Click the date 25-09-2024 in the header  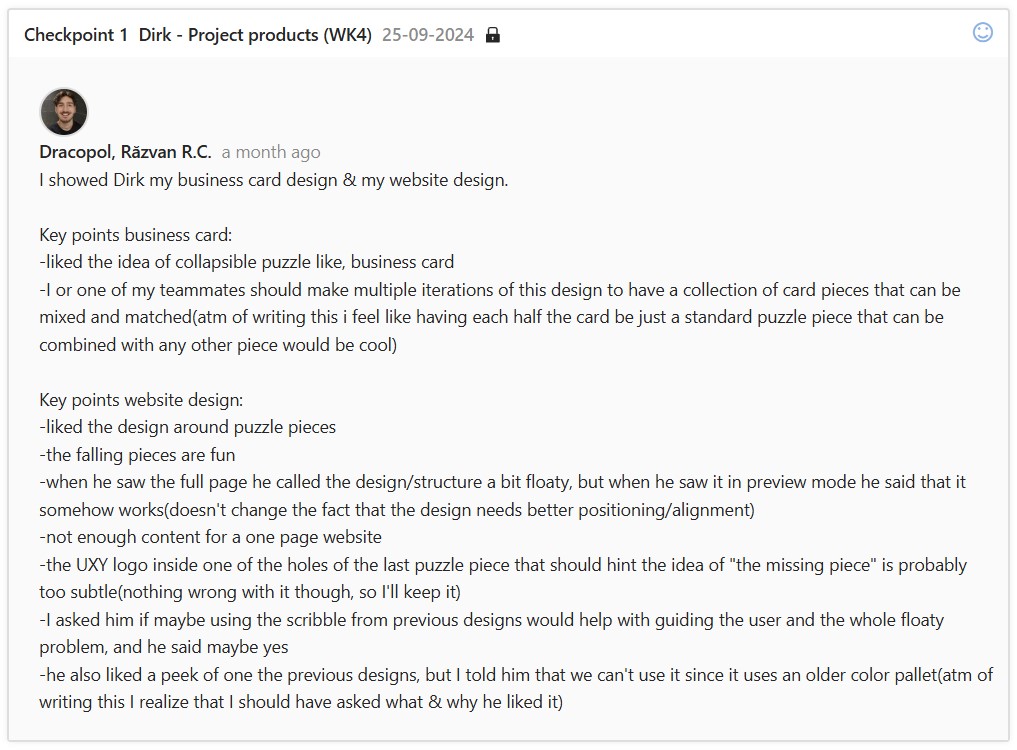point(428,35)
